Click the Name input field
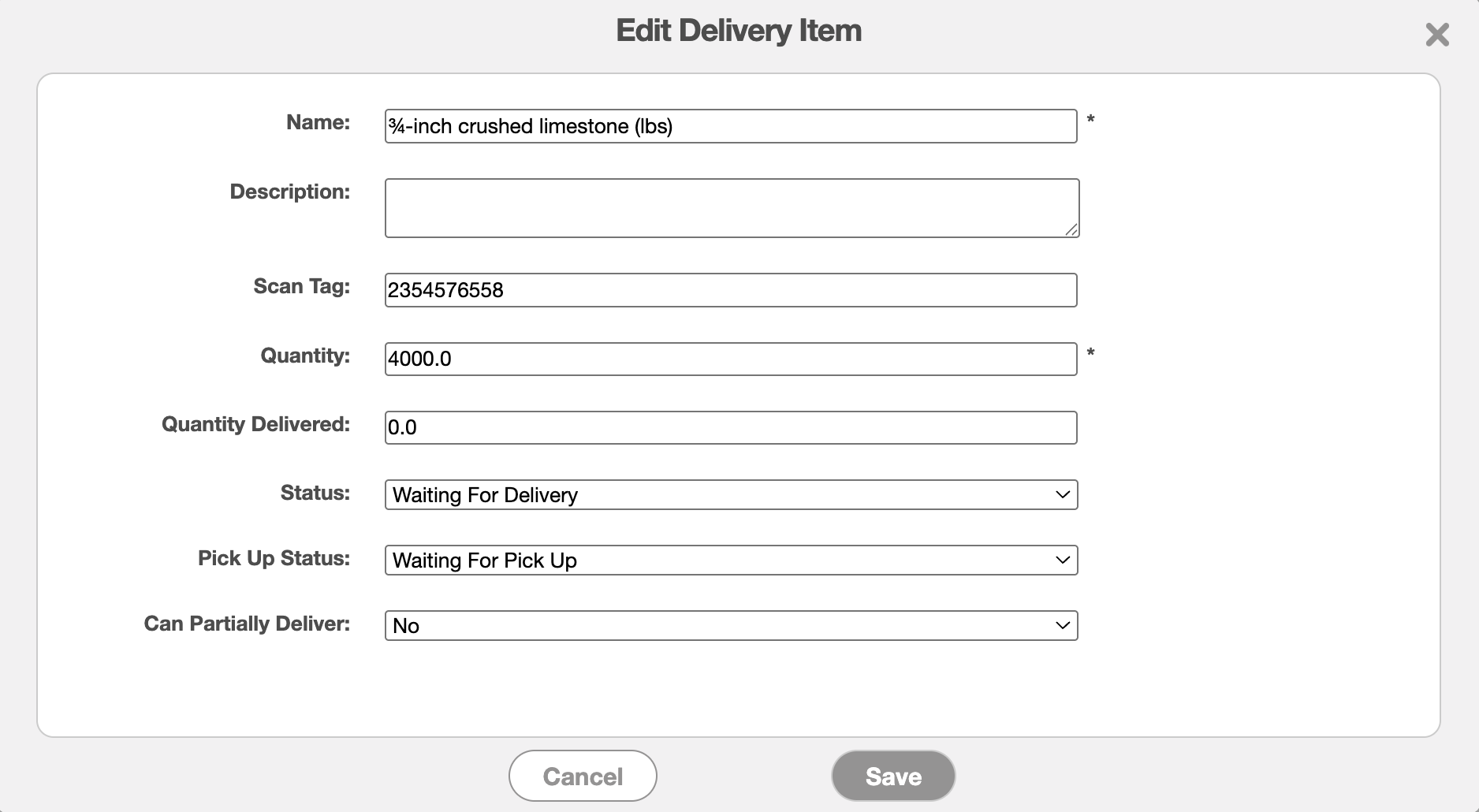Viewport: 1479px width, 812px height. click(731, 126)
